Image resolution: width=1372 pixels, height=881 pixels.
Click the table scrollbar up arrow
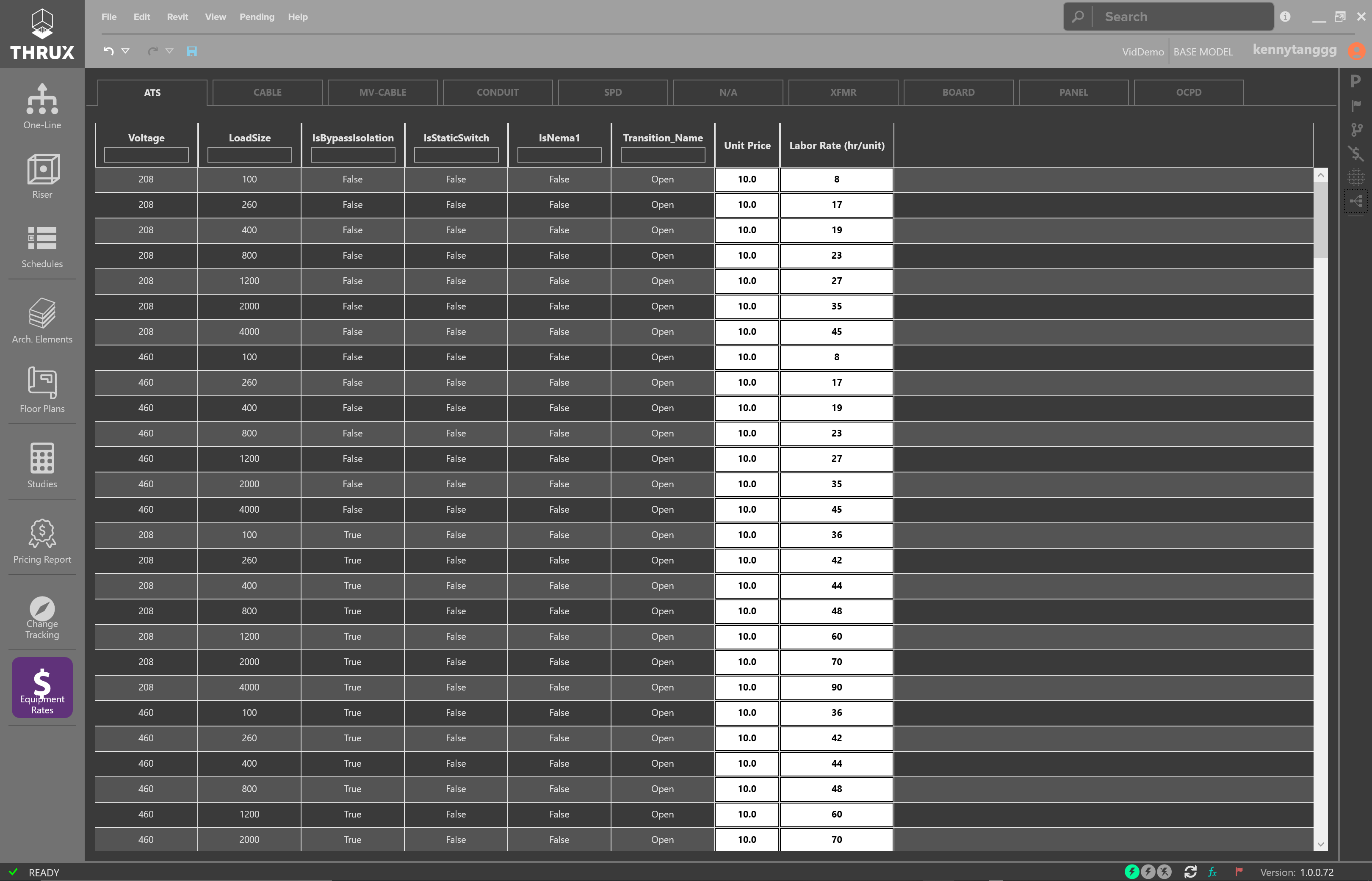coord(1320,175)
